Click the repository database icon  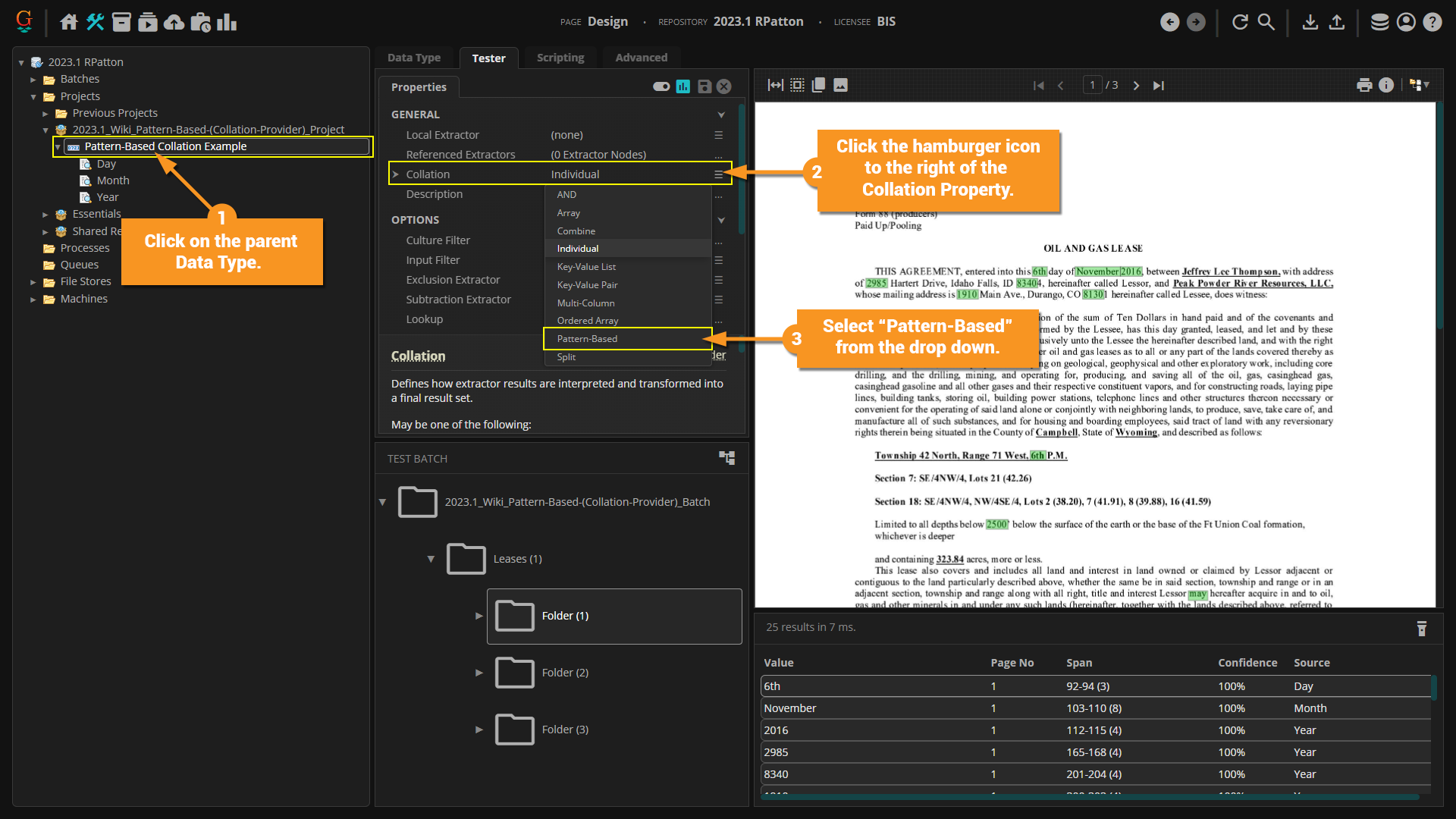click(1379, 22)
